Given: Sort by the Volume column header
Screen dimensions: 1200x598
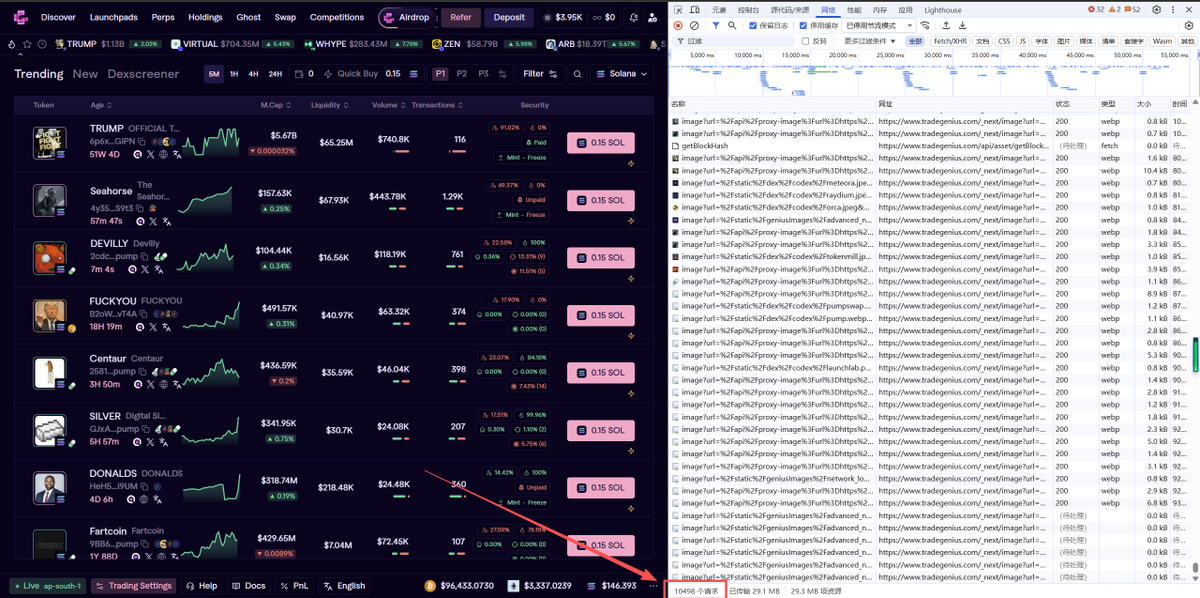Looking at the screenshot, I should [x=387, y=105].
